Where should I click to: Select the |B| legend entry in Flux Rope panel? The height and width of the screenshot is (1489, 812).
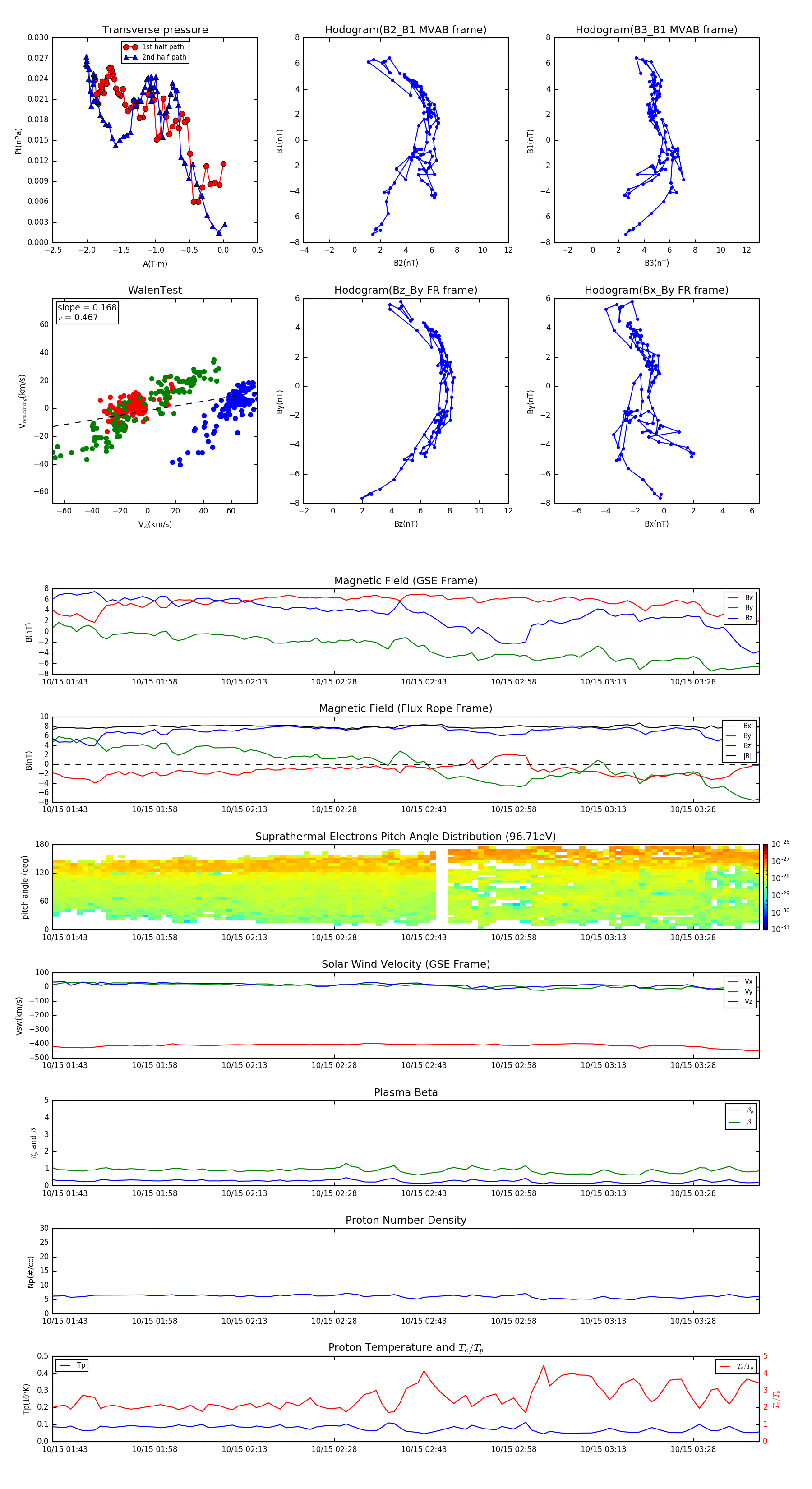[x=739, y=756]
